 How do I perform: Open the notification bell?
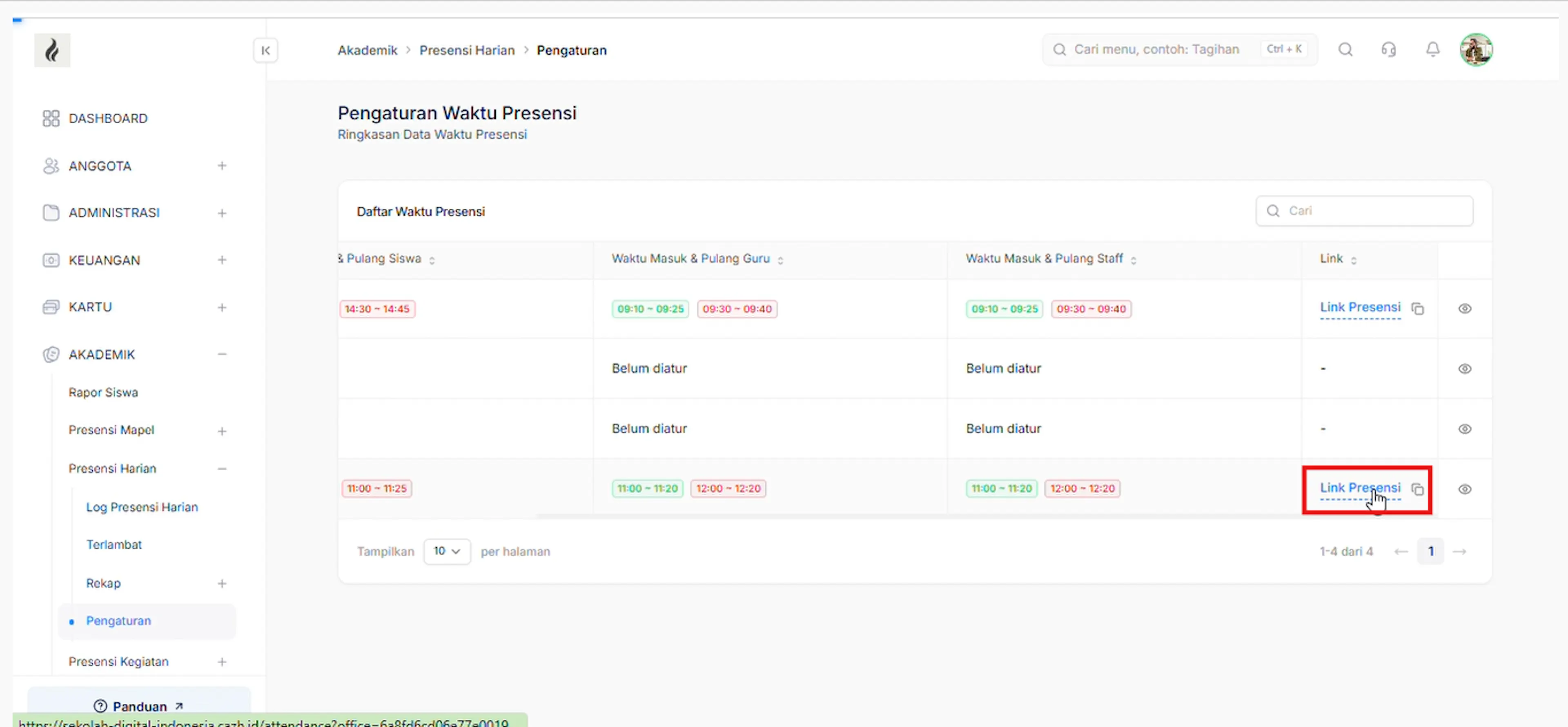[x=1433, y=50]
